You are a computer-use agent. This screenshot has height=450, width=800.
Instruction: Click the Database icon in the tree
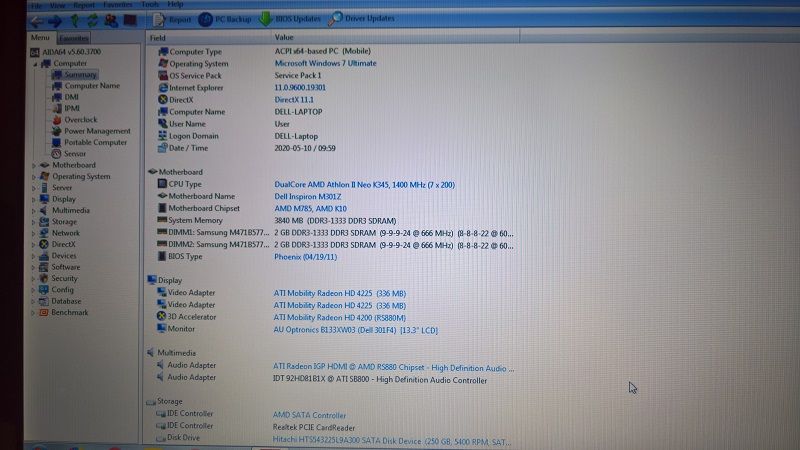(x=44, y=301)
